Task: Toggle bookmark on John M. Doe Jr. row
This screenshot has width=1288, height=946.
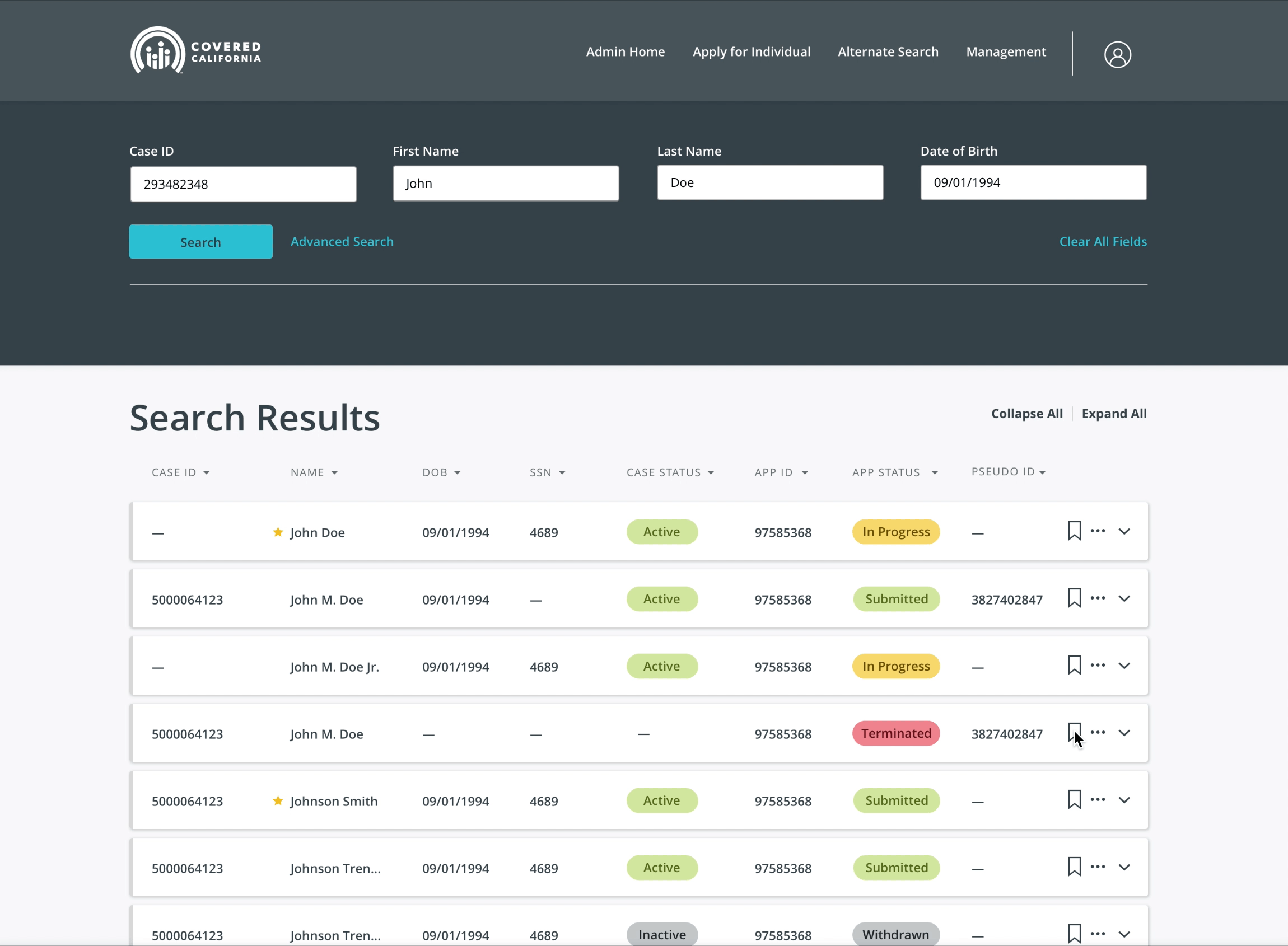Action: point(1074,666)
